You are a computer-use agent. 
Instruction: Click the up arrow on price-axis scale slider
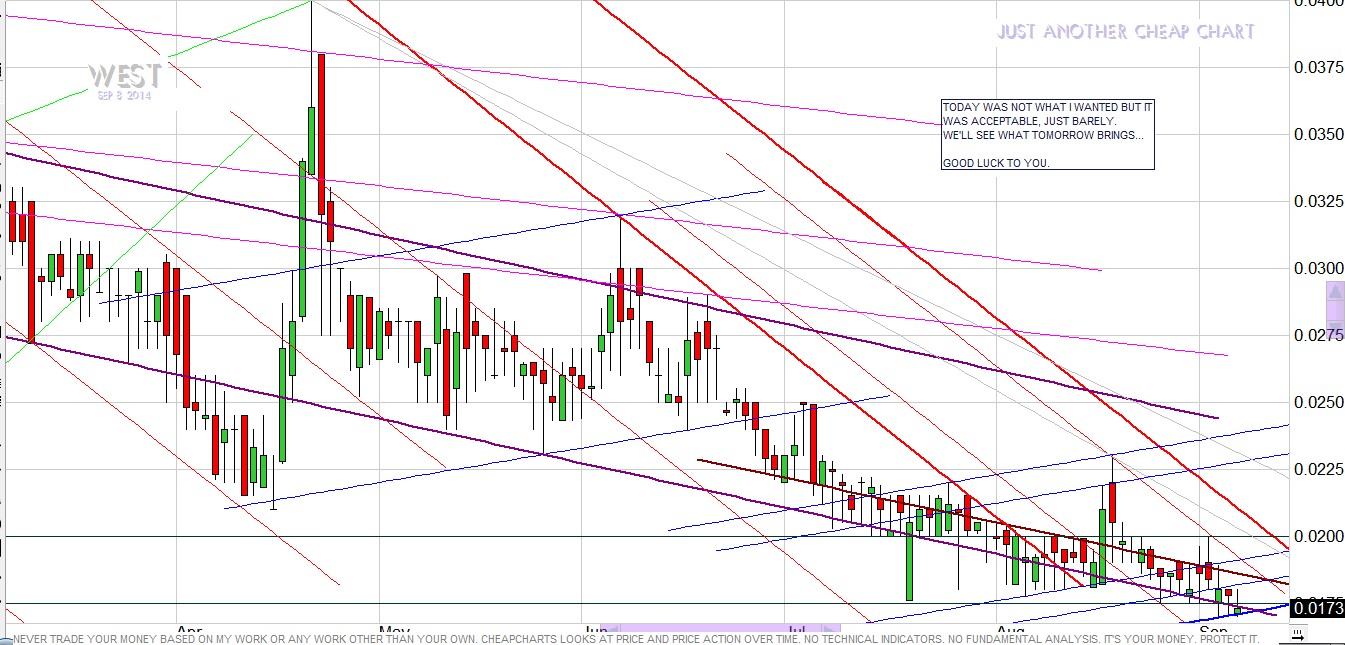[1334, 293]
